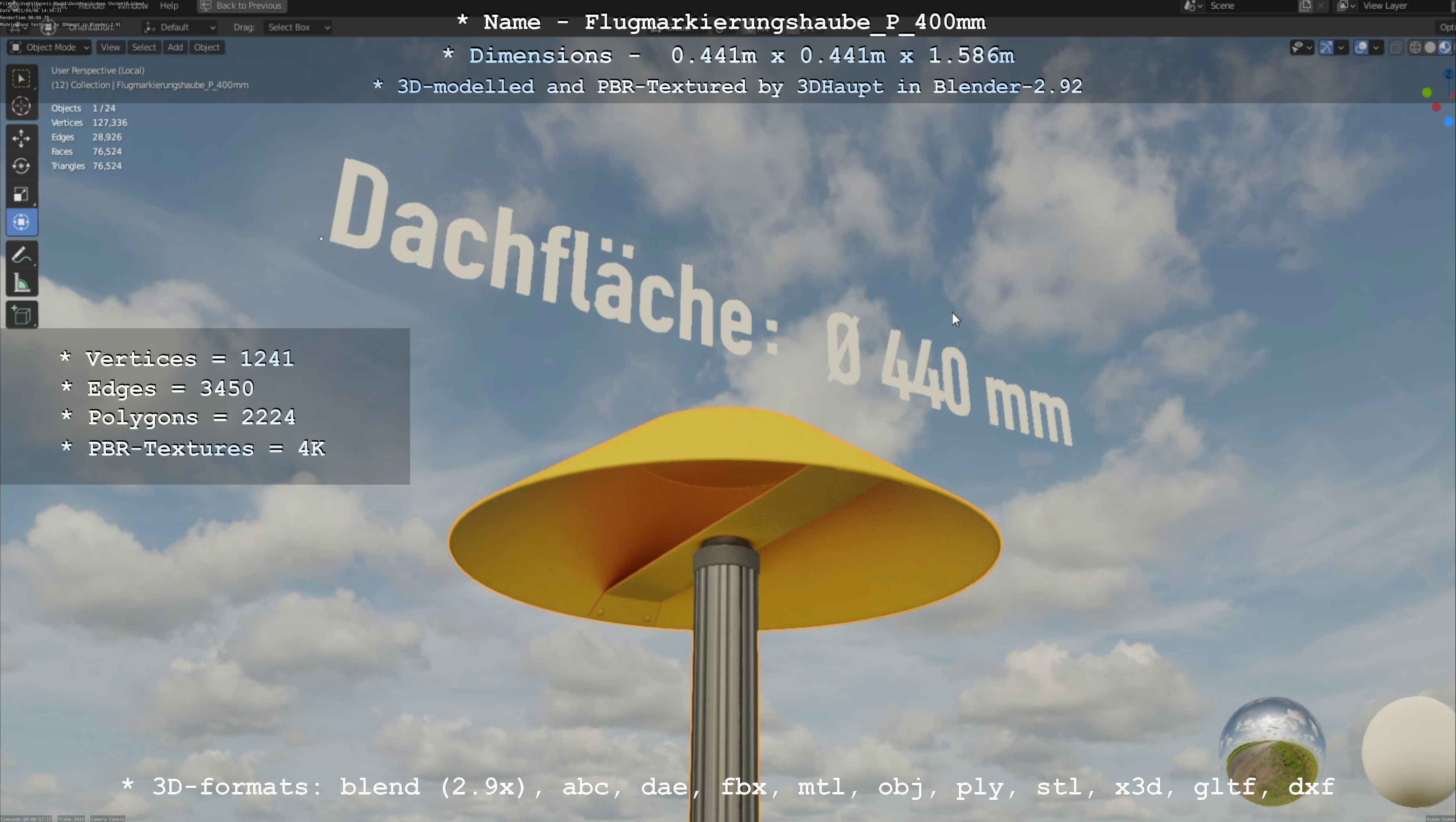This screenshot has width=1456, height=822.
Task: Open the Object Mode dropdown
Action: [x=49, y=47]
